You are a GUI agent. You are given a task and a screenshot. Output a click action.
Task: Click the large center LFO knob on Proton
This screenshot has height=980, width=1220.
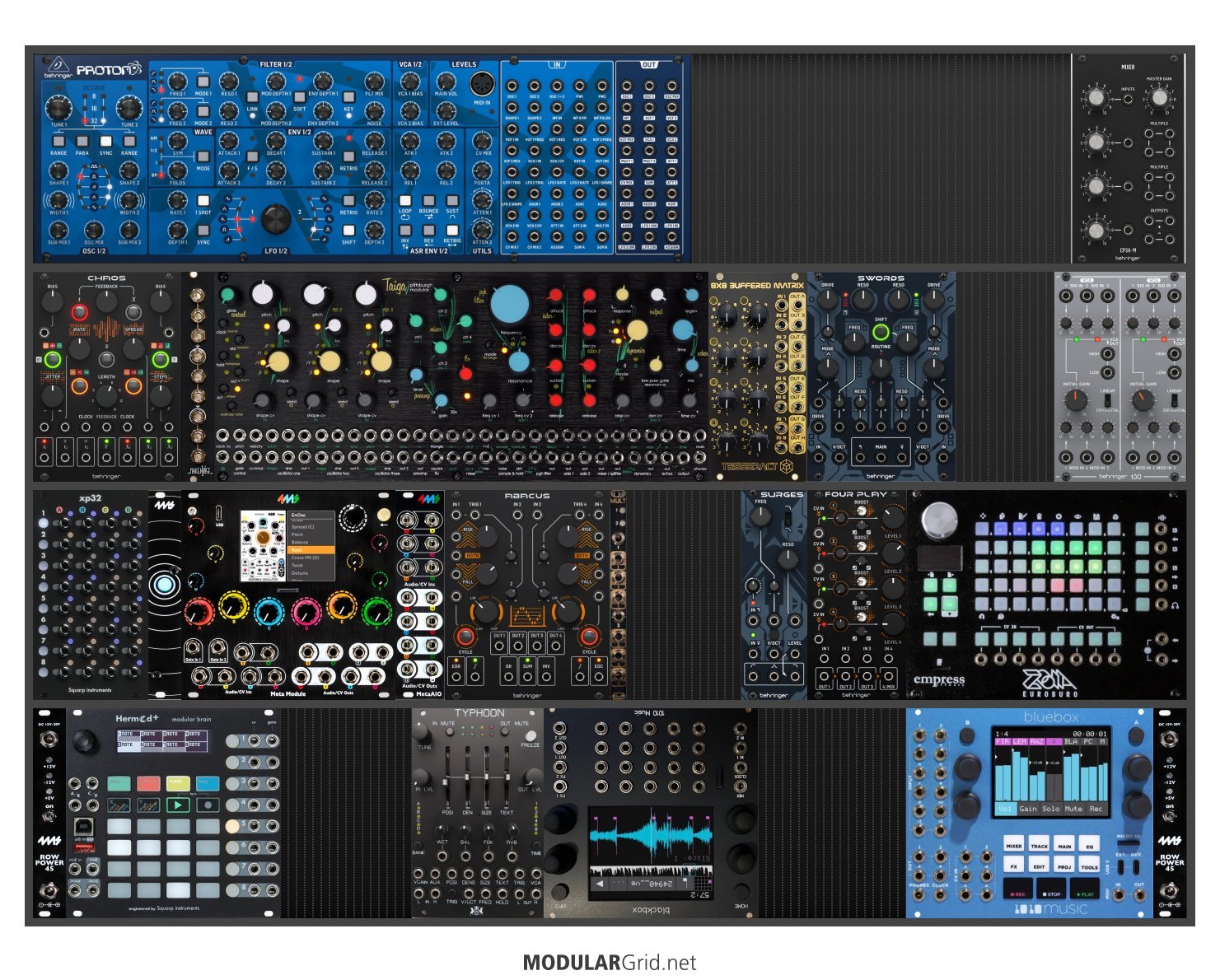click(x=276, y=219)
